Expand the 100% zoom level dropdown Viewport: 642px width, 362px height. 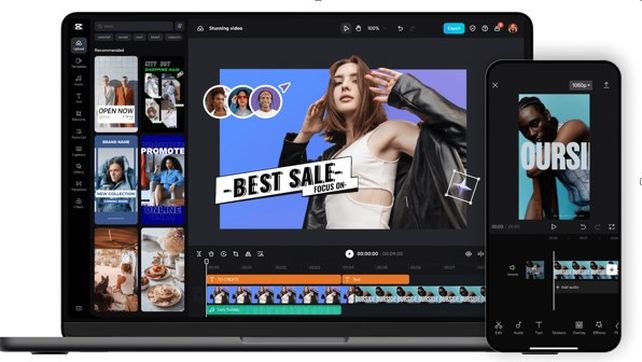376,28
